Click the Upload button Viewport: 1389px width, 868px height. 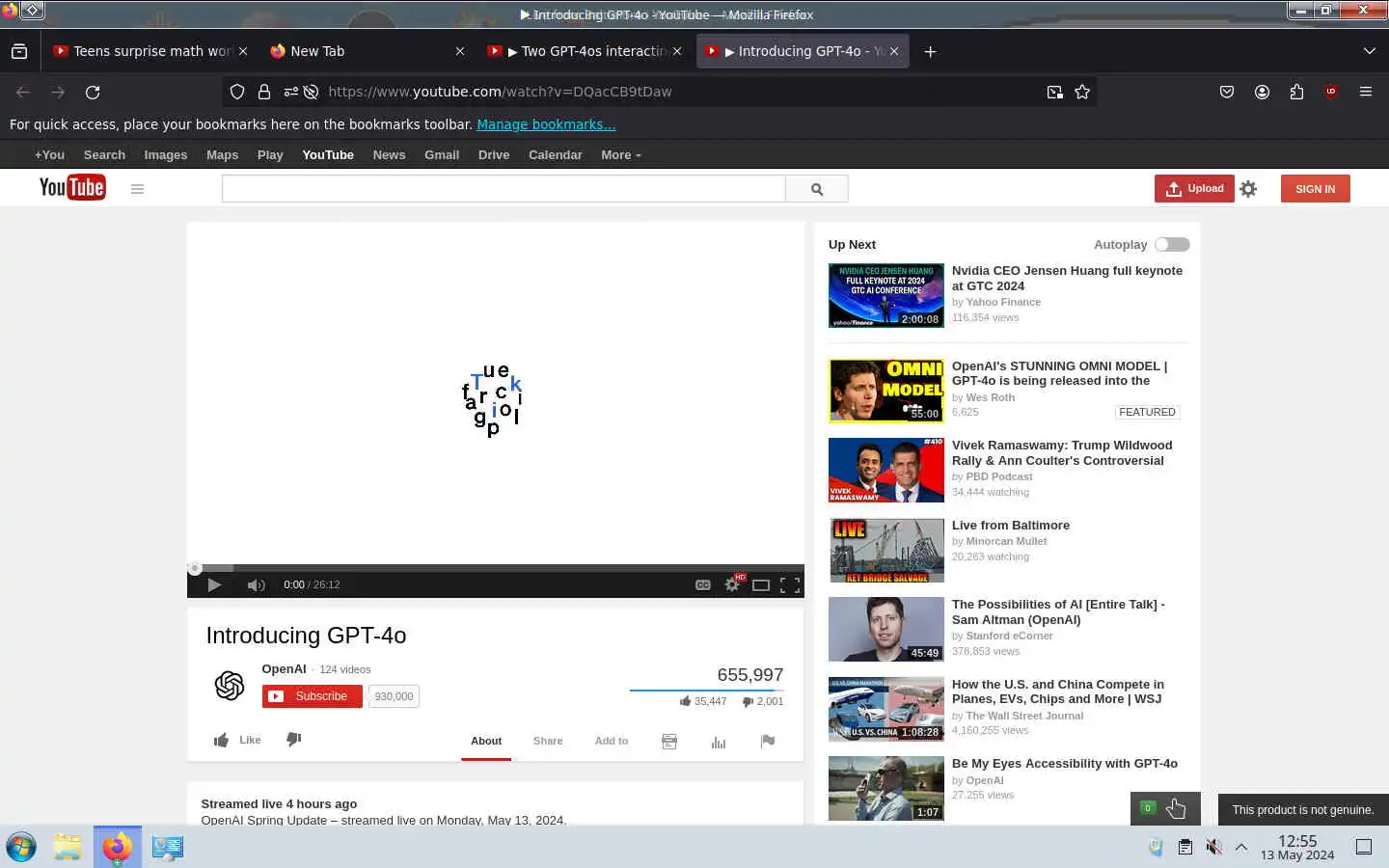click(1194, 189)
